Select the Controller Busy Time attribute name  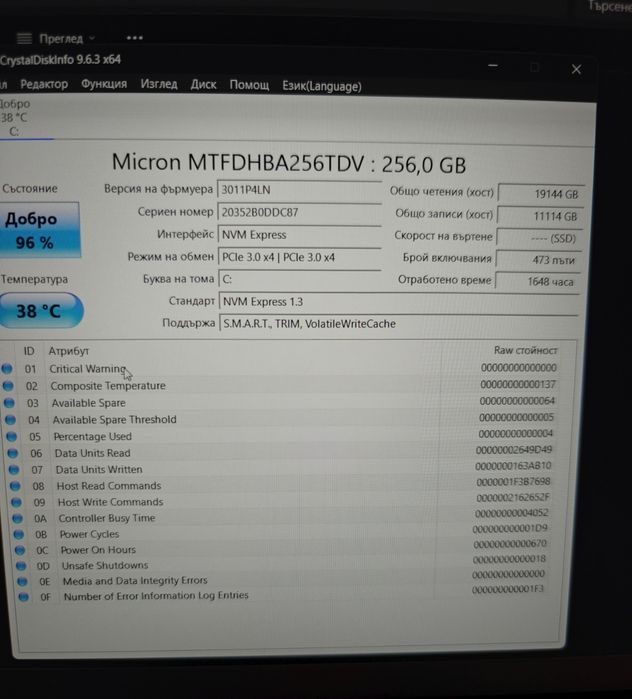pyautogui.click(x=107, y=518)
